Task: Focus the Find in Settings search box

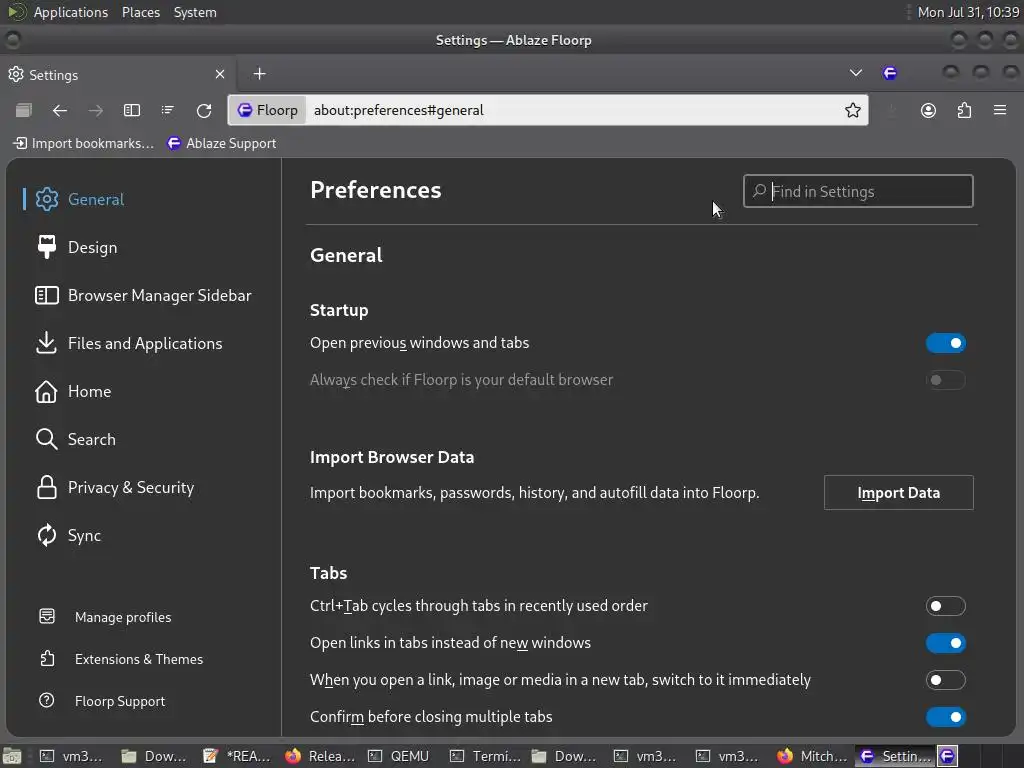Action: tap(858, 191)
